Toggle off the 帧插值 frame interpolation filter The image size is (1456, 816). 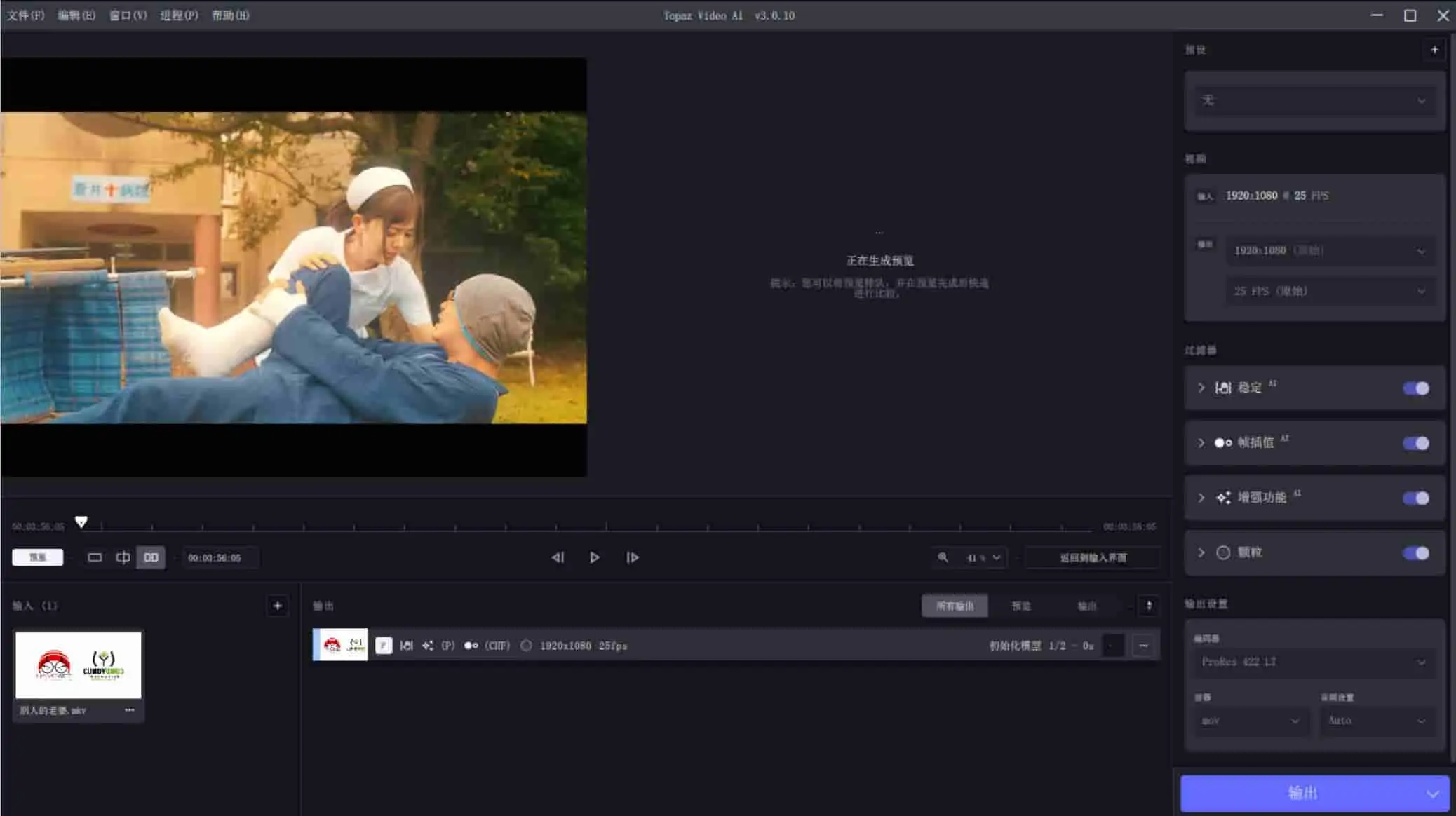1415,443
